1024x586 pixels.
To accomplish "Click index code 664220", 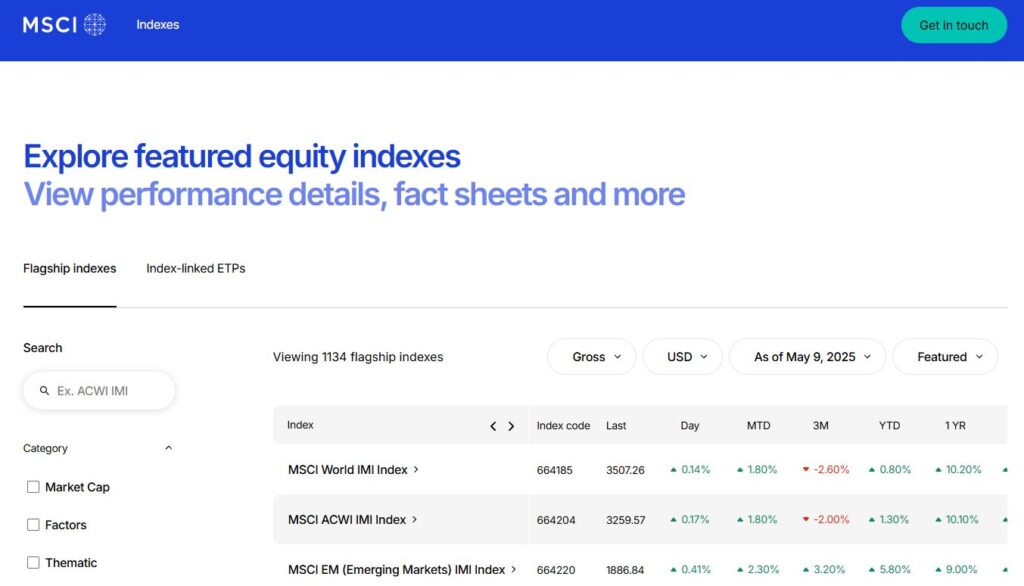I will [556, 570].
